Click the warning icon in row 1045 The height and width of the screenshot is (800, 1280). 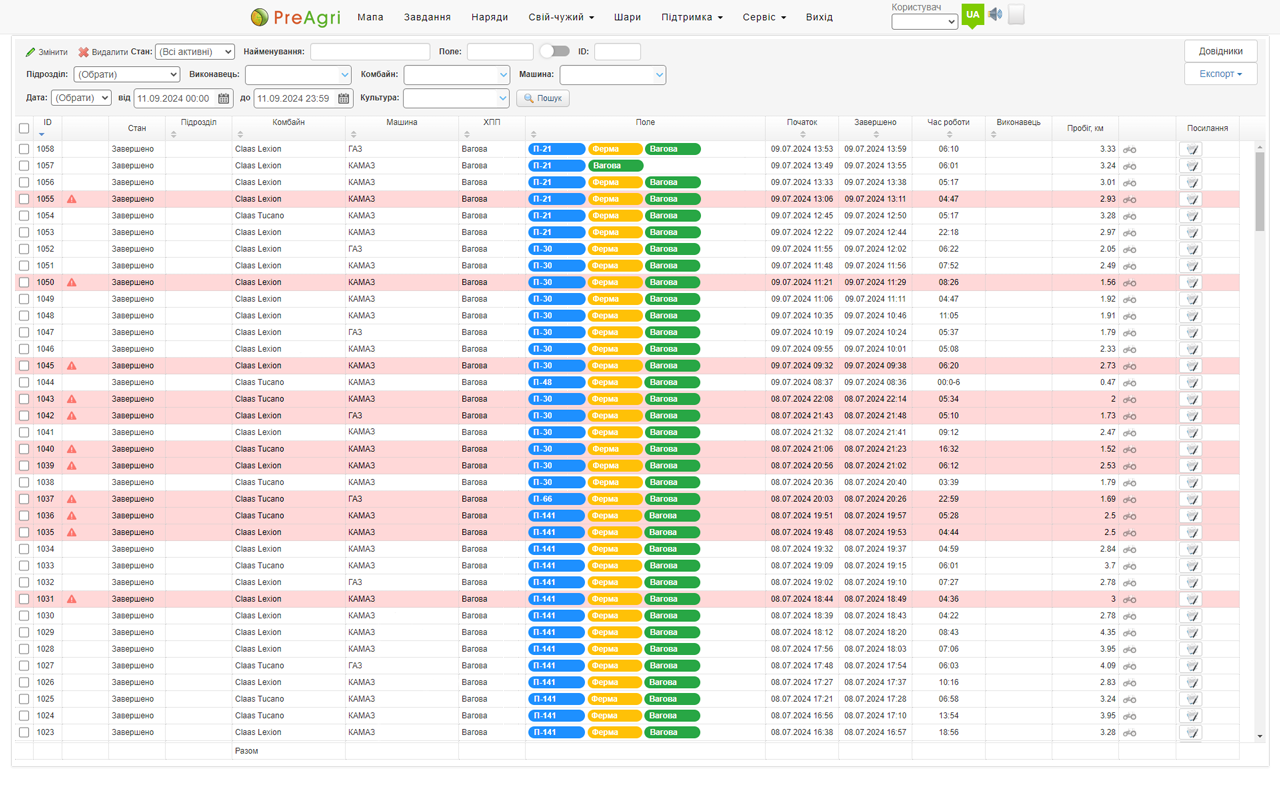point(72,366)
